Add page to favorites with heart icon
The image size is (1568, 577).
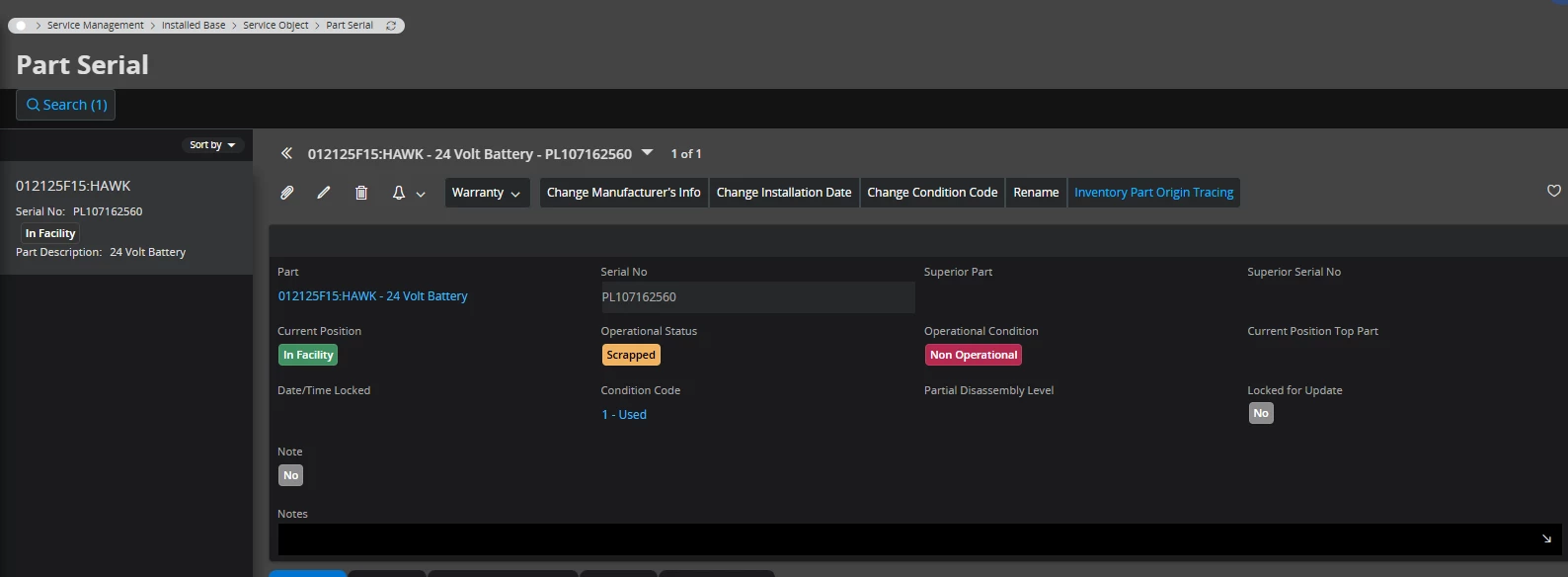pos(1553,191)
